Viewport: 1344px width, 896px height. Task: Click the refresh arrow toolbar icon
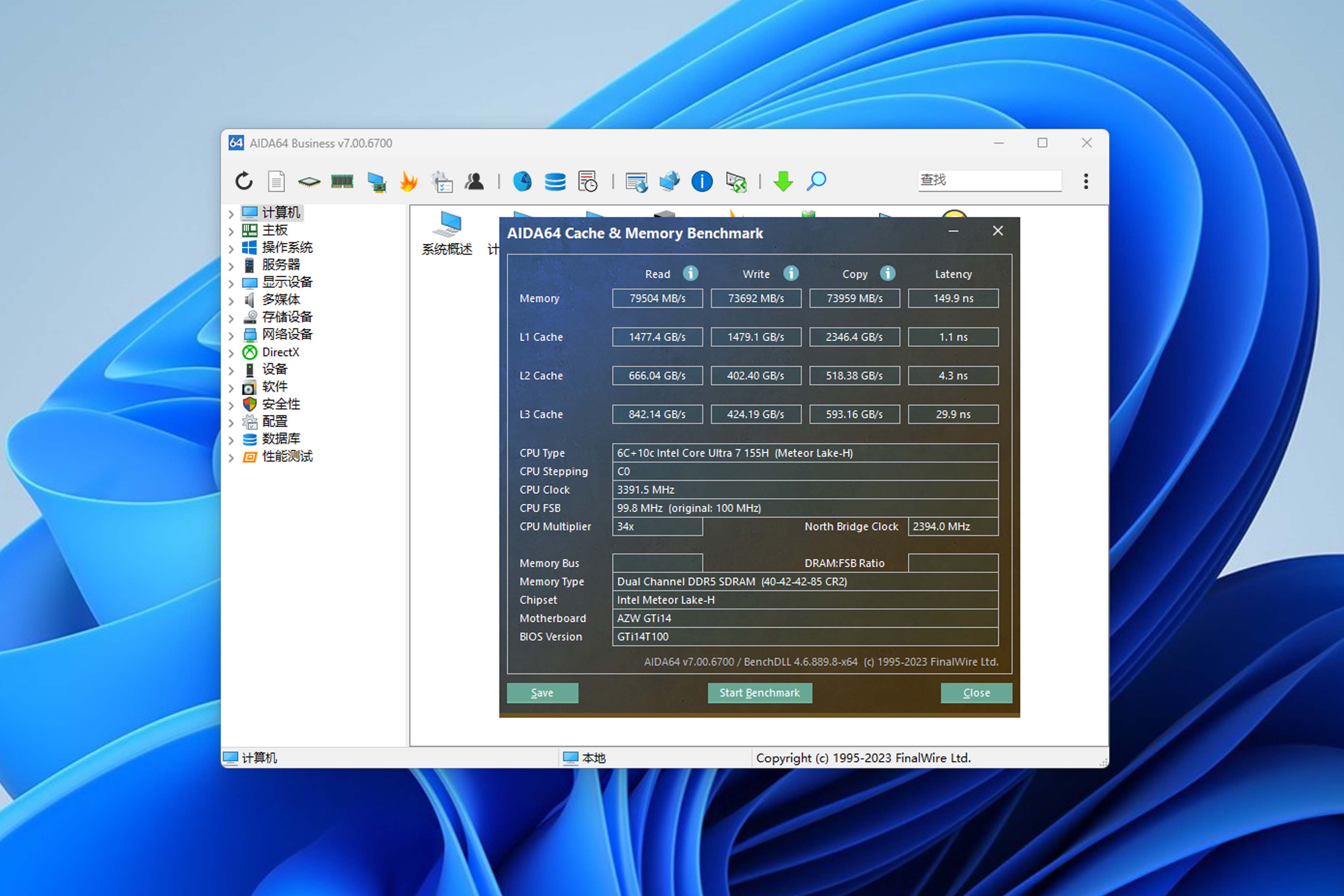(244, 181)
